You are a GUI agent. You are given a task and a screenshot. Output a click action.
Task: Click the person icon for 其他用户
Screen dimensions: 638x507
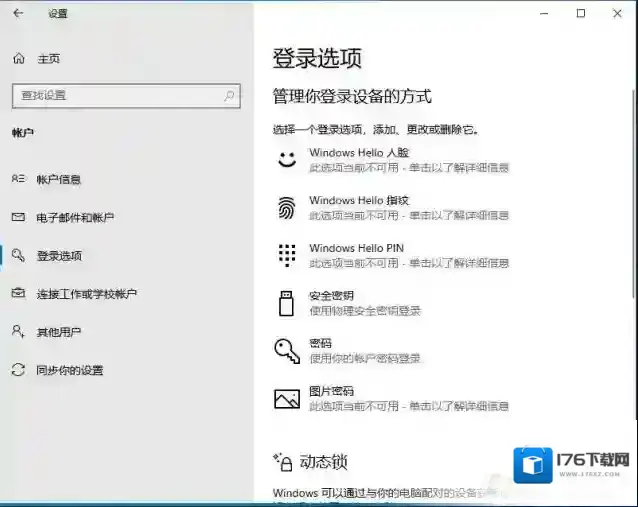(18, 331)
